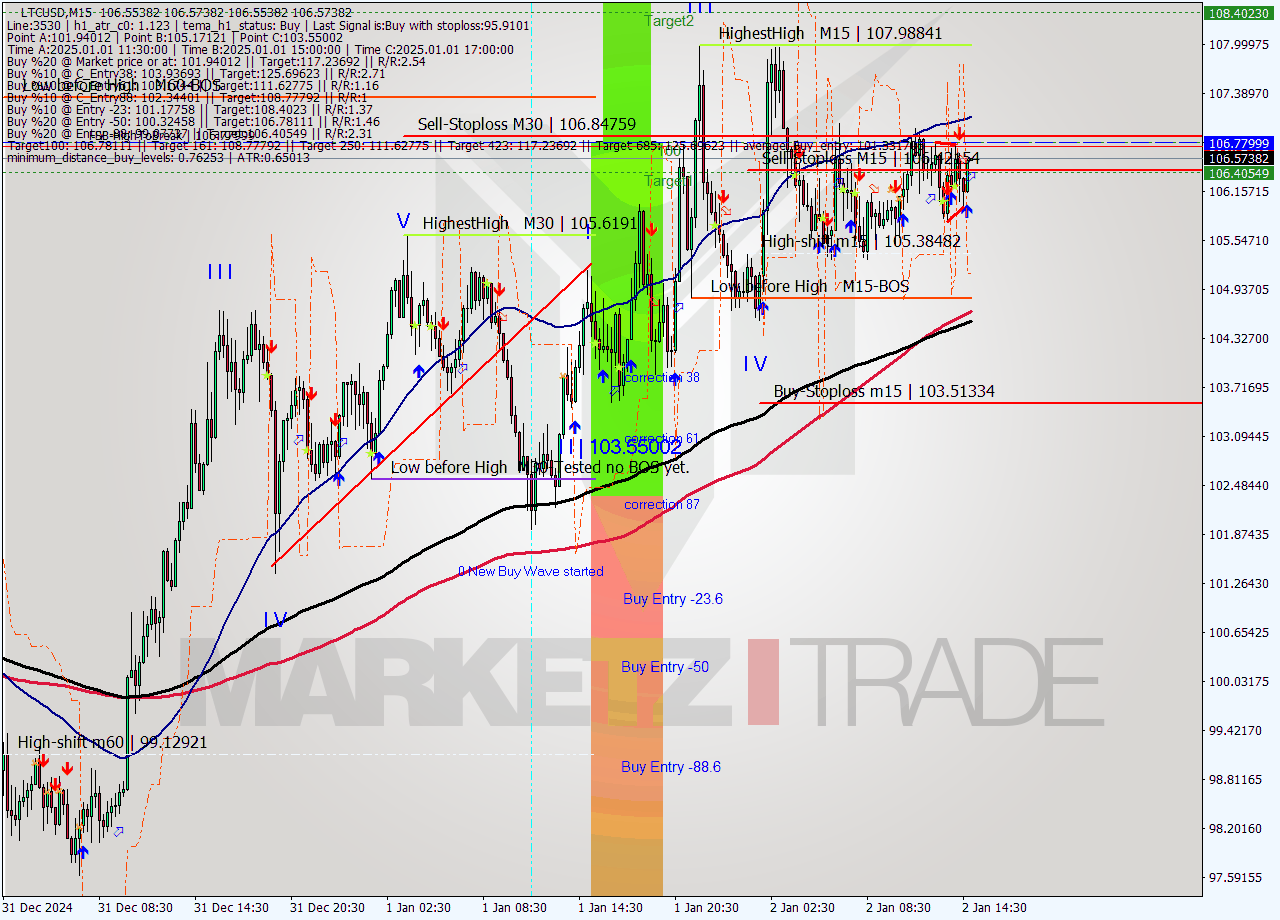Click the blue 106.77999 price tag
This screenshot has height=920, width=1280.
(1238, 144)
